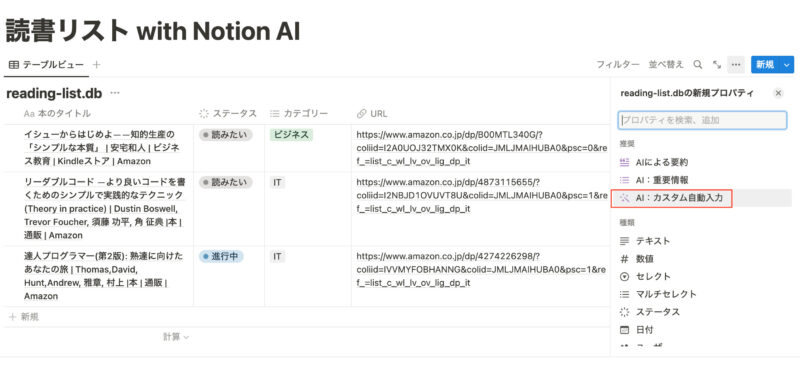Click the AI：重要情報 list icon
Viewport: 800px width, 371px height.
pos(624,180)
